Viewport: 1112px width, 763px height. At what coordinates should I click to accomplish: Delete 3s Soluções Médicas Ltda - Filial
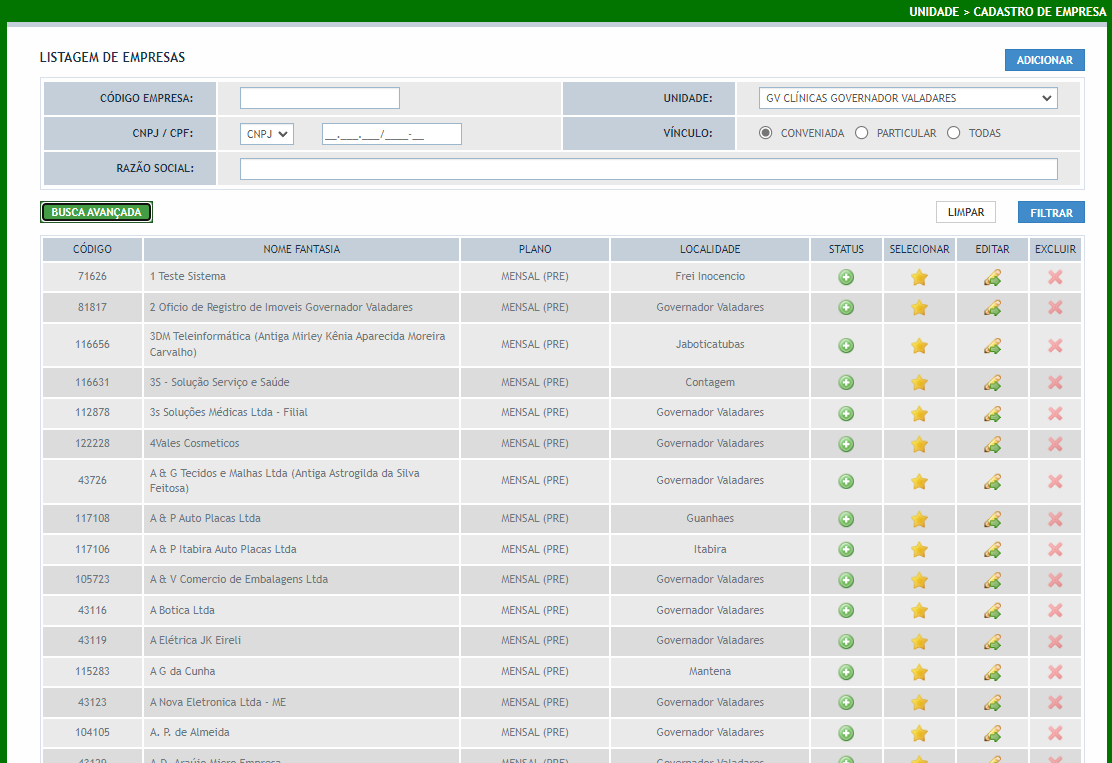point(1055,413)
